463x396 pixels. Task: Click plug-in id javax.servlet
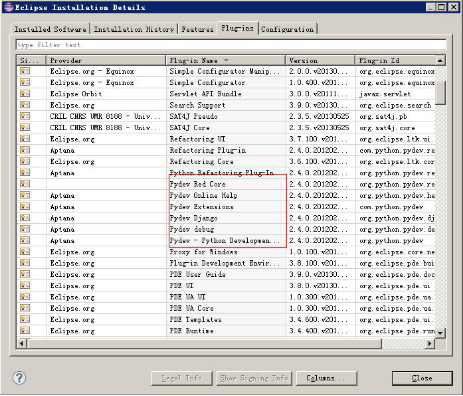(x=385, y=94)
